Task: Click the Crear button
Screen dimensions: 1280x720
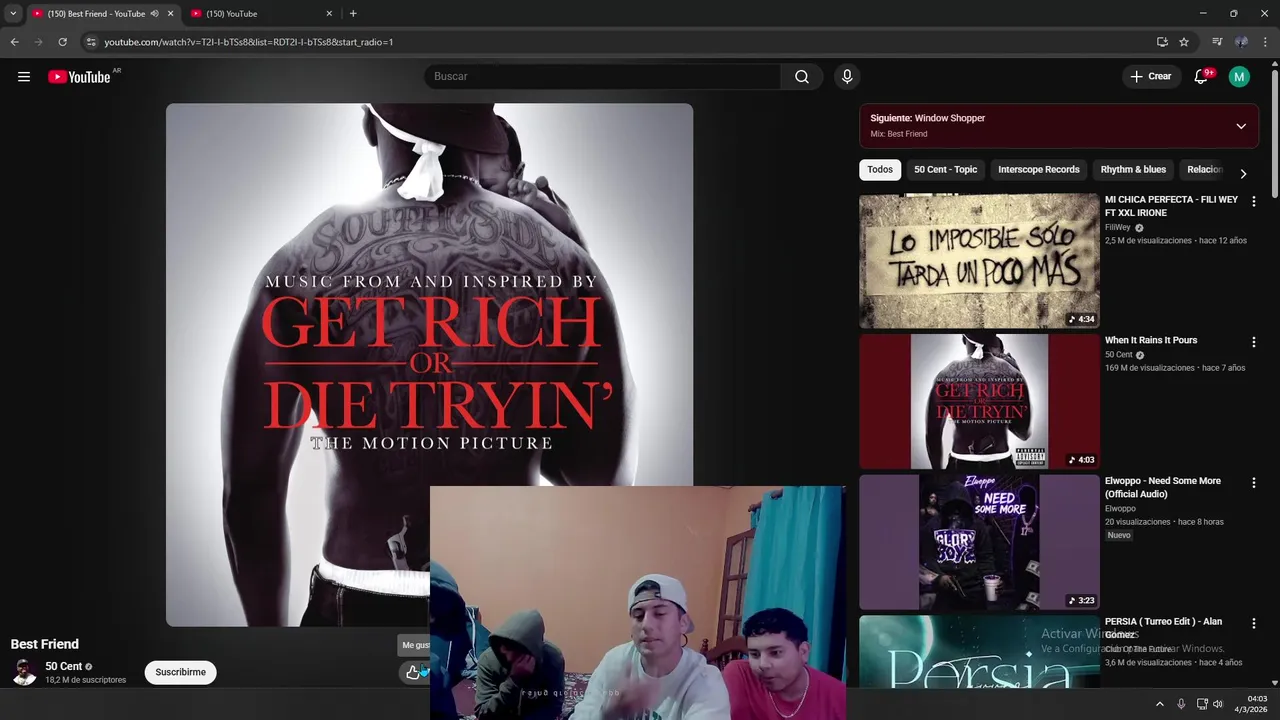Action: tap(1151, 77)
